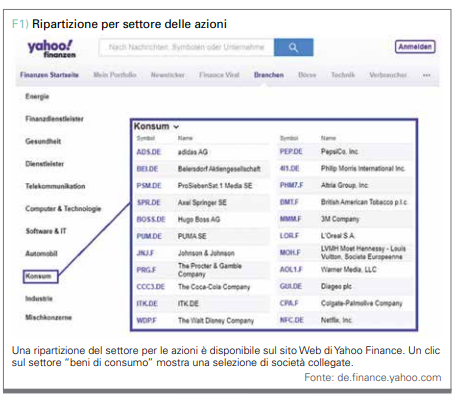Select the Automobil sector

click(x=41, y=254)
